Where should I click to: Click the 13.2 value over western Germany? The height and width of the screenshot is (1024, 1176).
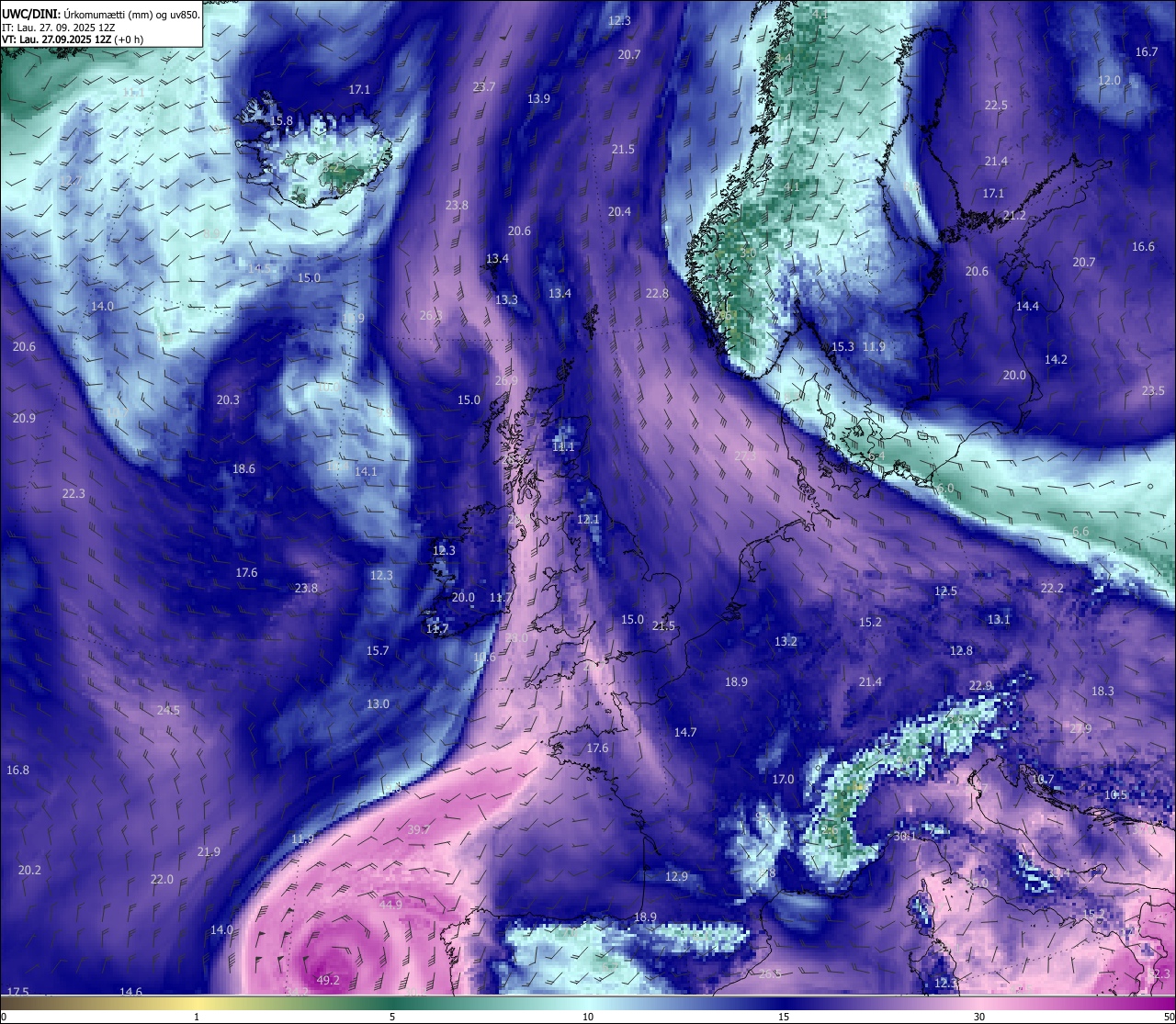click(x=786, y=642)
